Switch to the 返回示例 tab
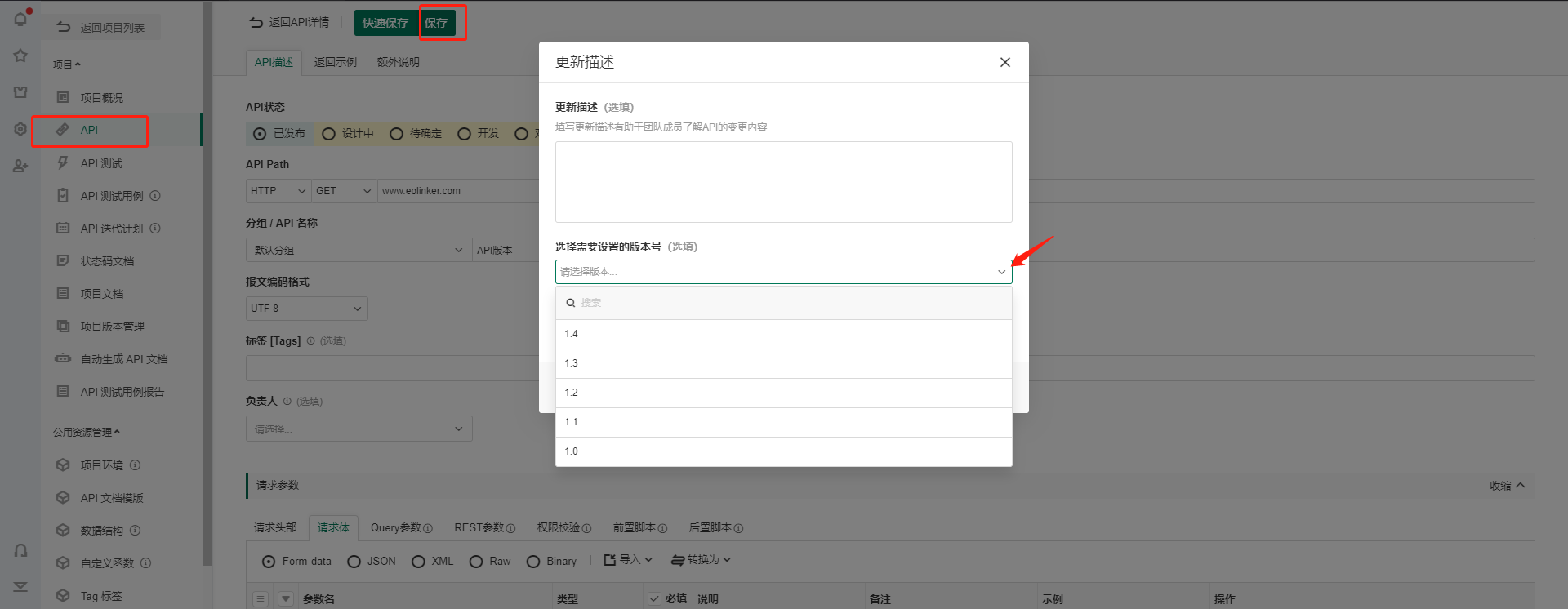Screen dimensions: 1568x609 coord(336,62)
